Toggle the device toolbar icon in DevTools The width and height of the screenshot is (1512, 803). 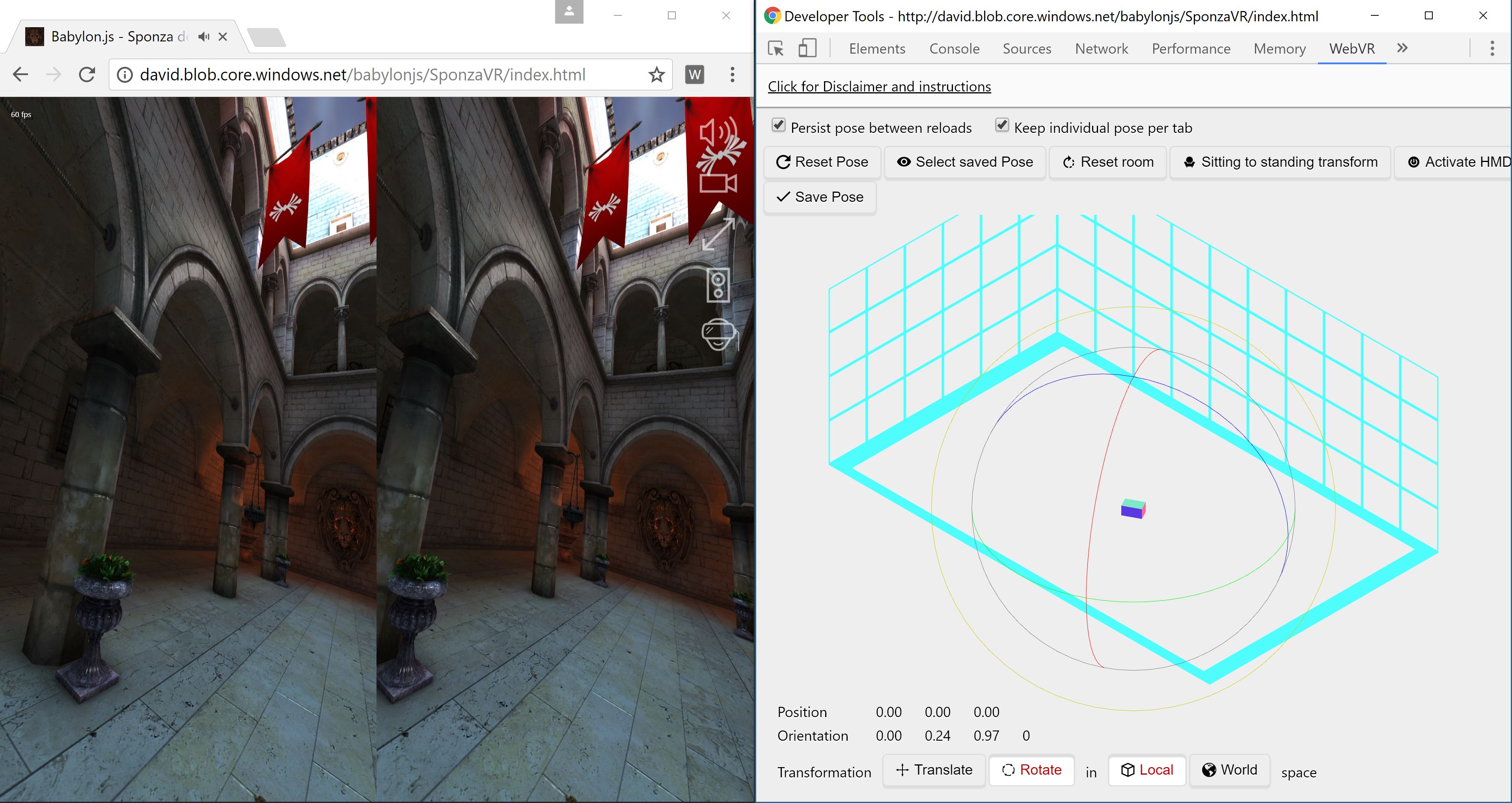point(808,49)
